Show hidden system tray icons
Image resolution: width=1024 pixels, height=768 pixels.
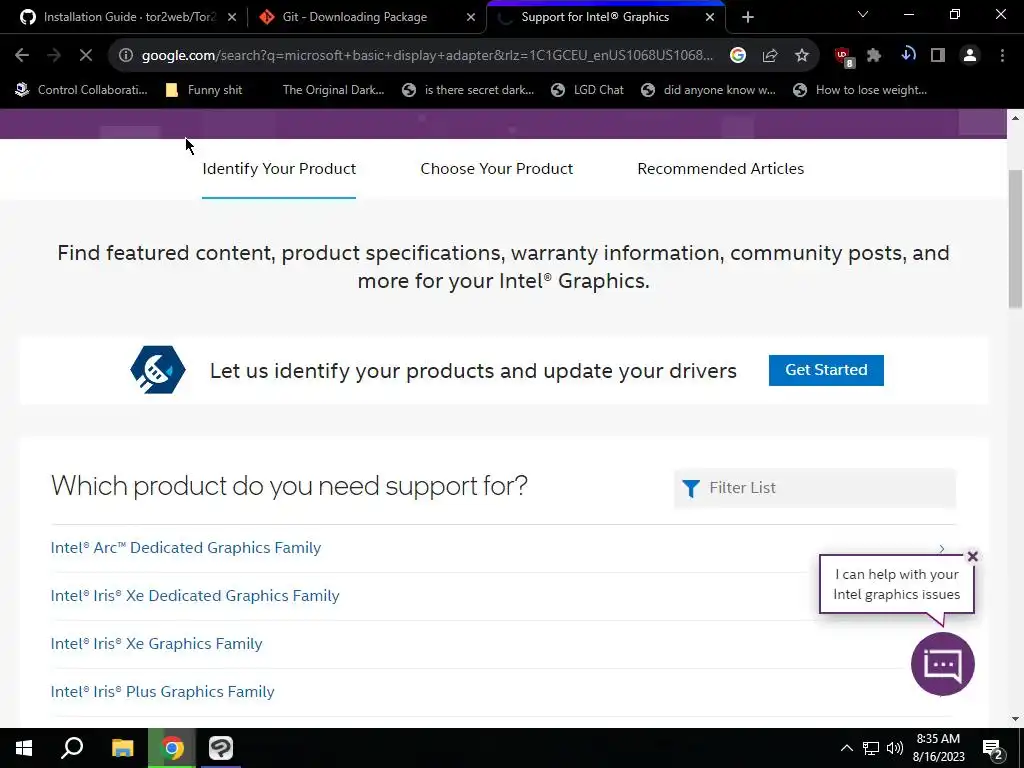846,748
